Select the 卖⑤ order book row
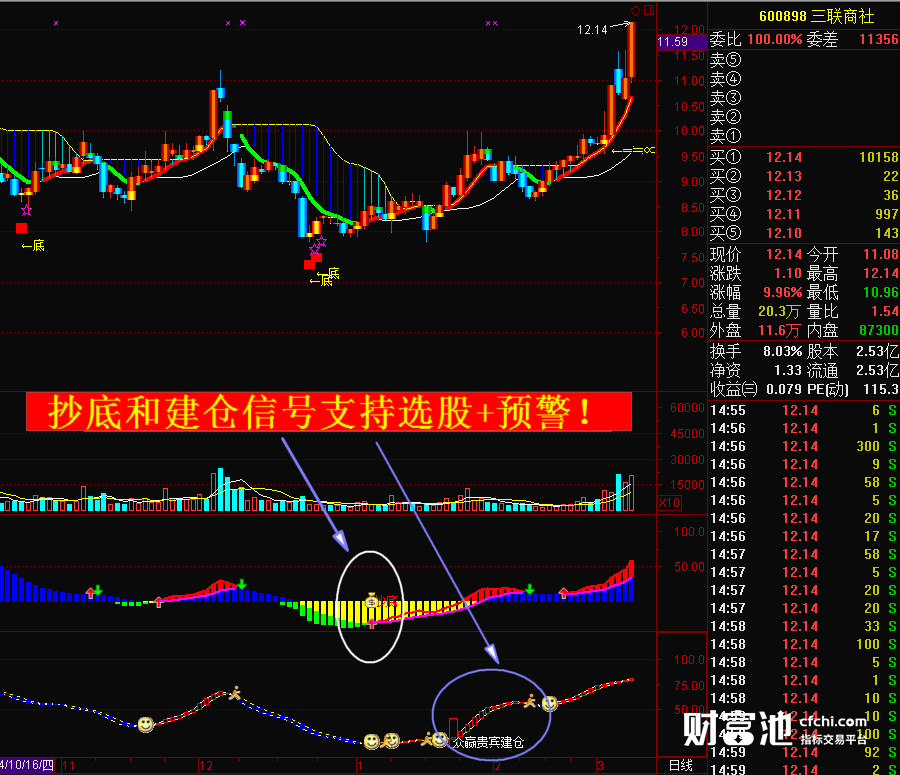This screenshot has height=775, width=900. (x=804, y=60)
